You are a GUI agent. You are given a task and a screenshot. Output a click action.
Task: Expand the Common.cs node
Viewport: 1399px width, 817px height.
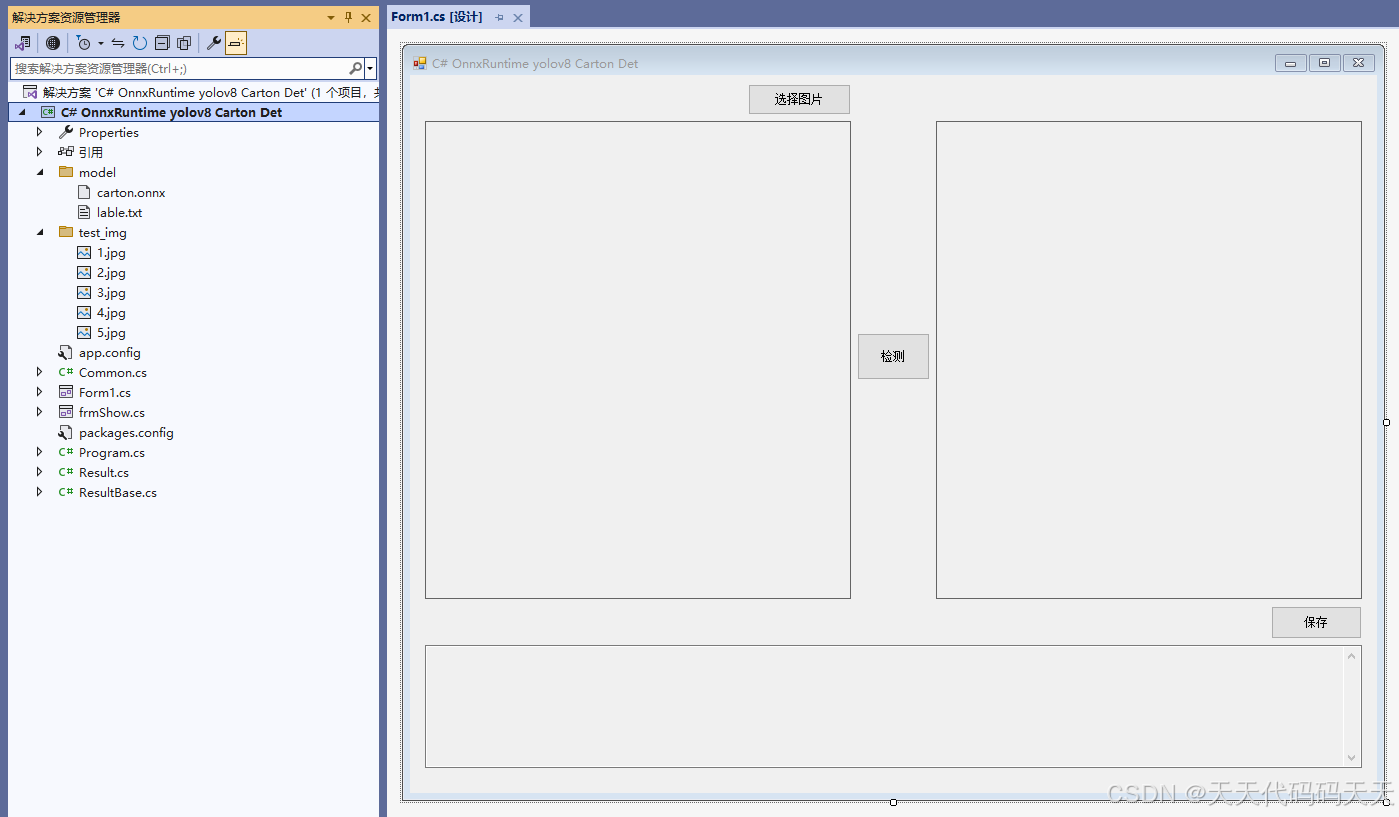pyautogui.click(x=40, y=372)
